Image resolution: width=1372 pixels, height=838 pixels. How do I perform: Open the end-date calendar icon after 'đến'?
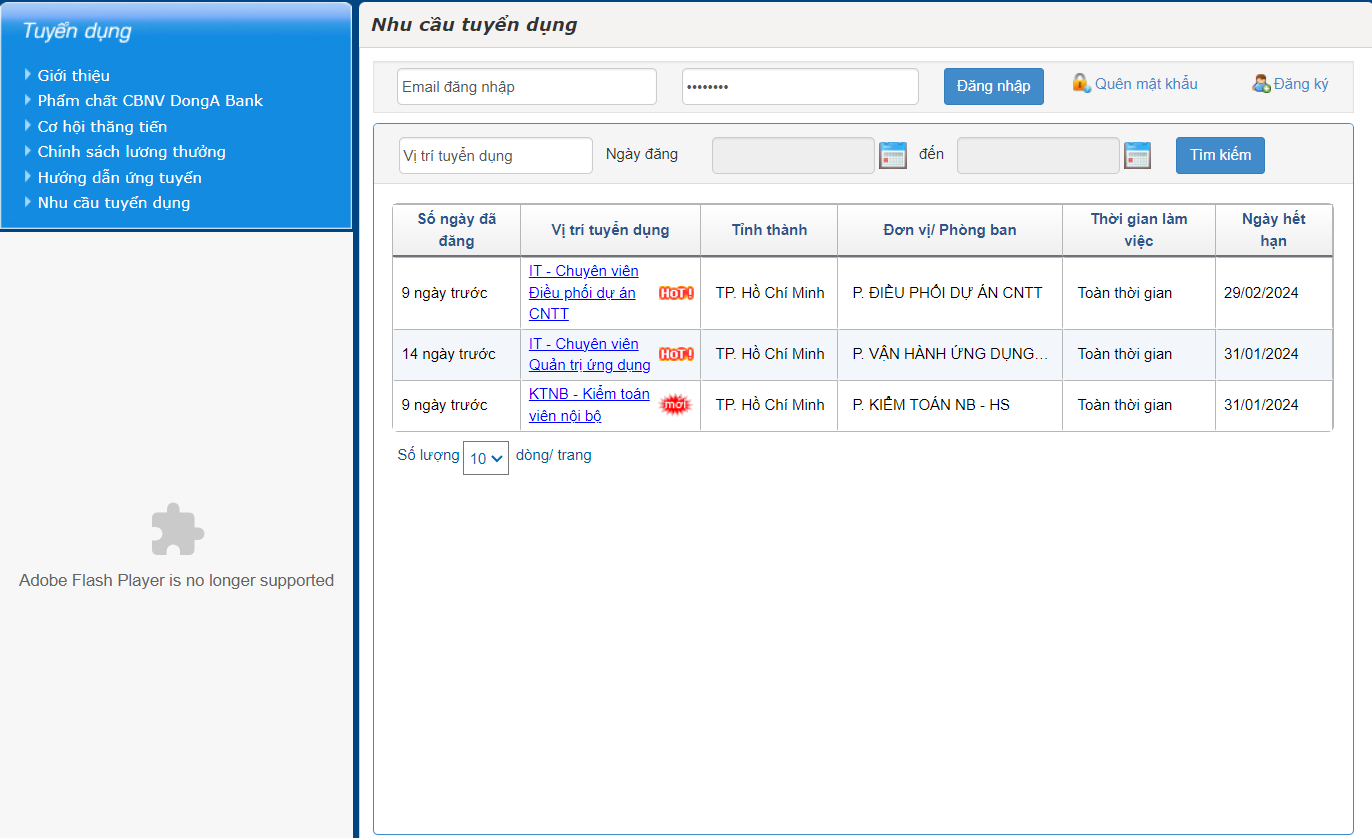[x=1137, y=155]
